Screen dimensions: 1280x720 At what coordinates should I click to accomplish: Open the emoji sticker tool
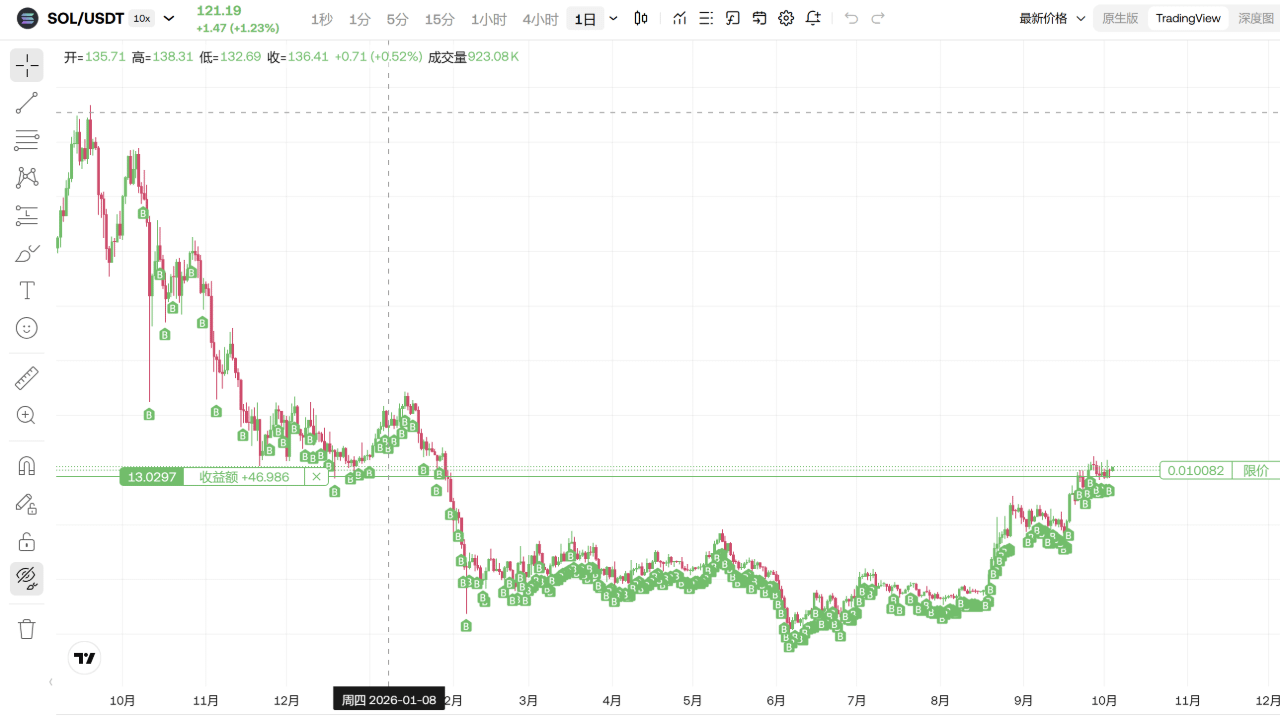pyautogui.click(x=27, y=328)
